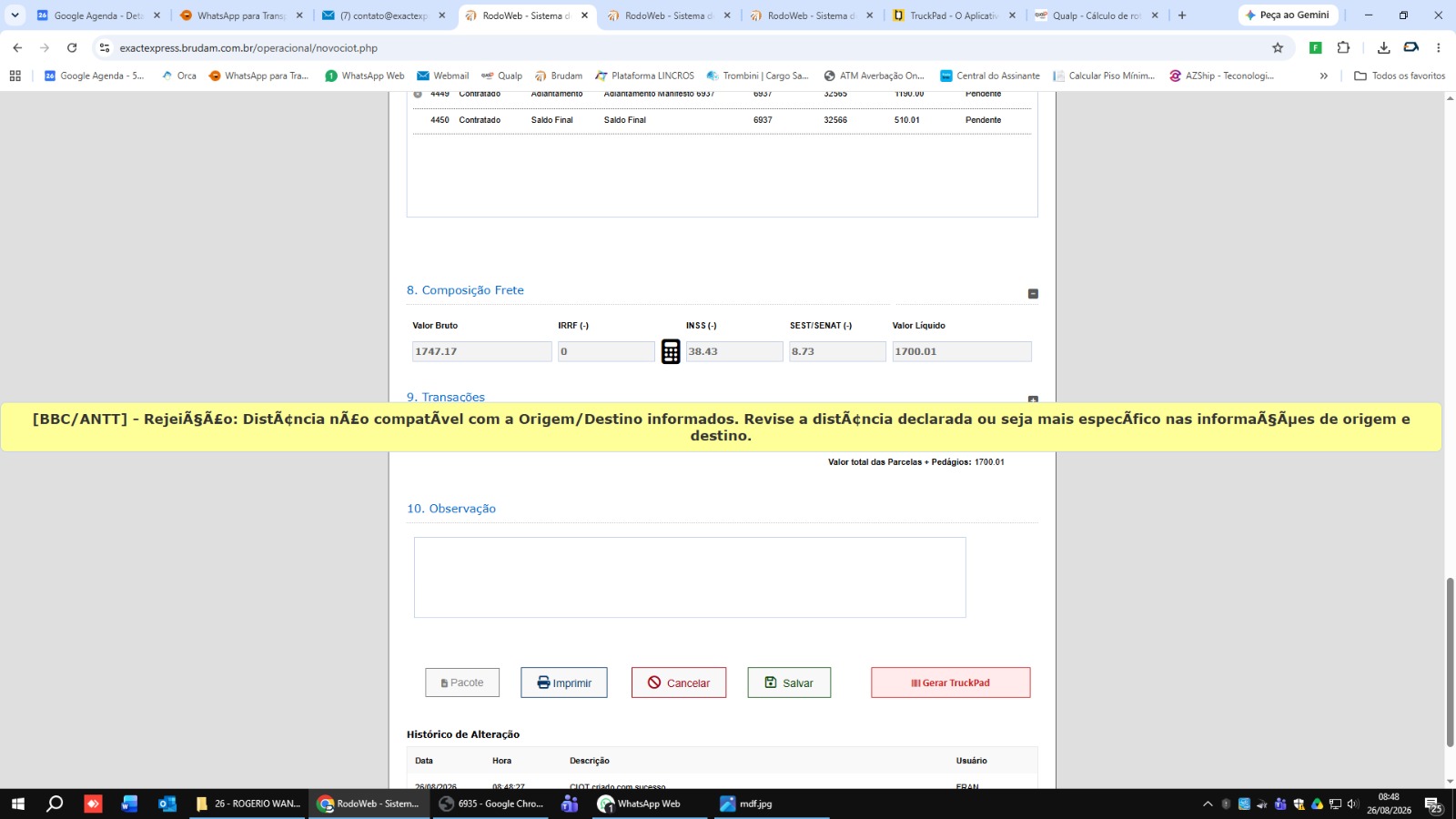Image resolution: width=1456 pixels, height=819 pixels.
Task: Show more bookmarks chevron
Action: tap(1323, 76)
